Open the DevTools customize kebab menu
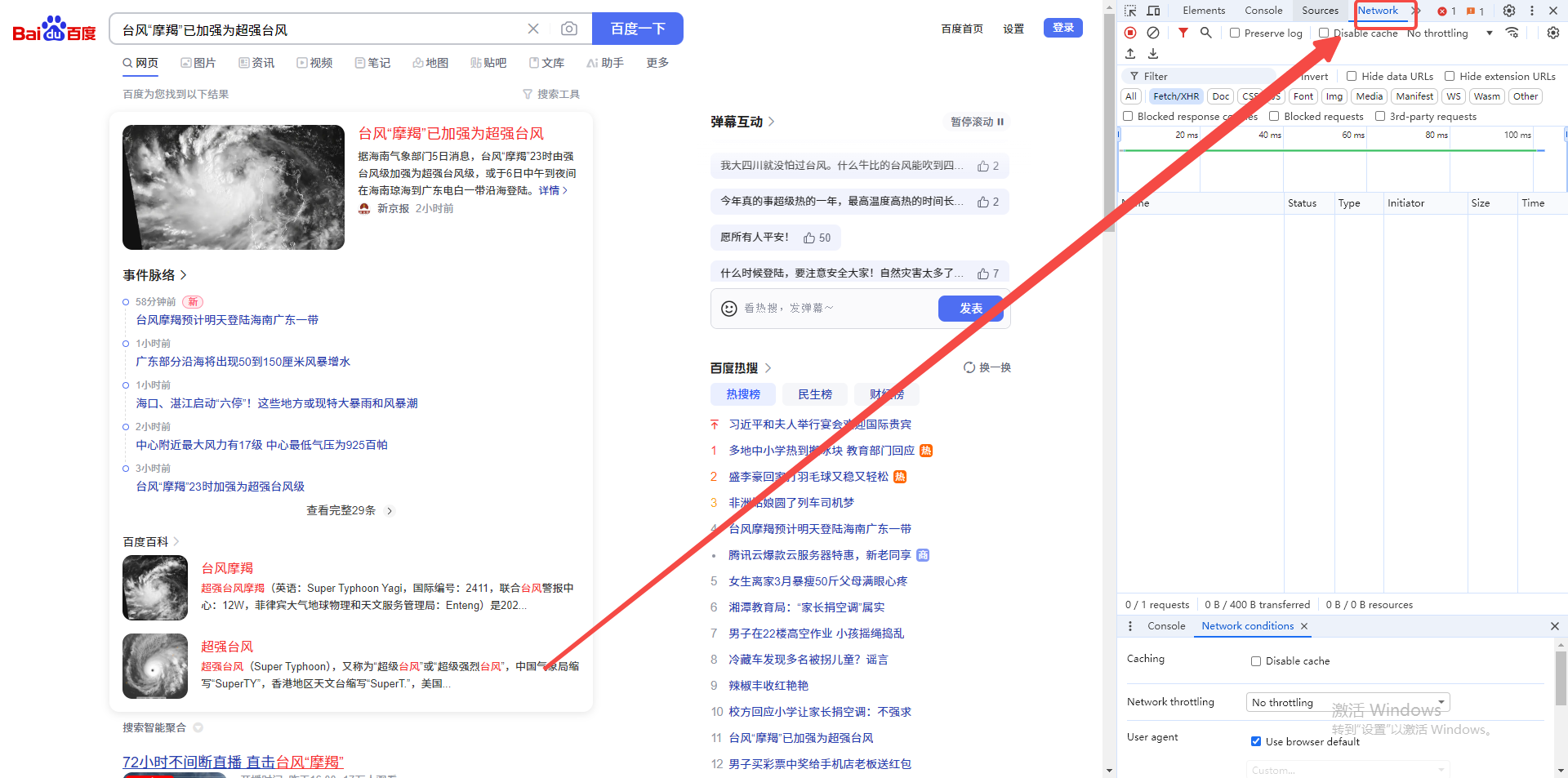The height and width of the screenshot is (778, 1568). (x=1532, y=11)
